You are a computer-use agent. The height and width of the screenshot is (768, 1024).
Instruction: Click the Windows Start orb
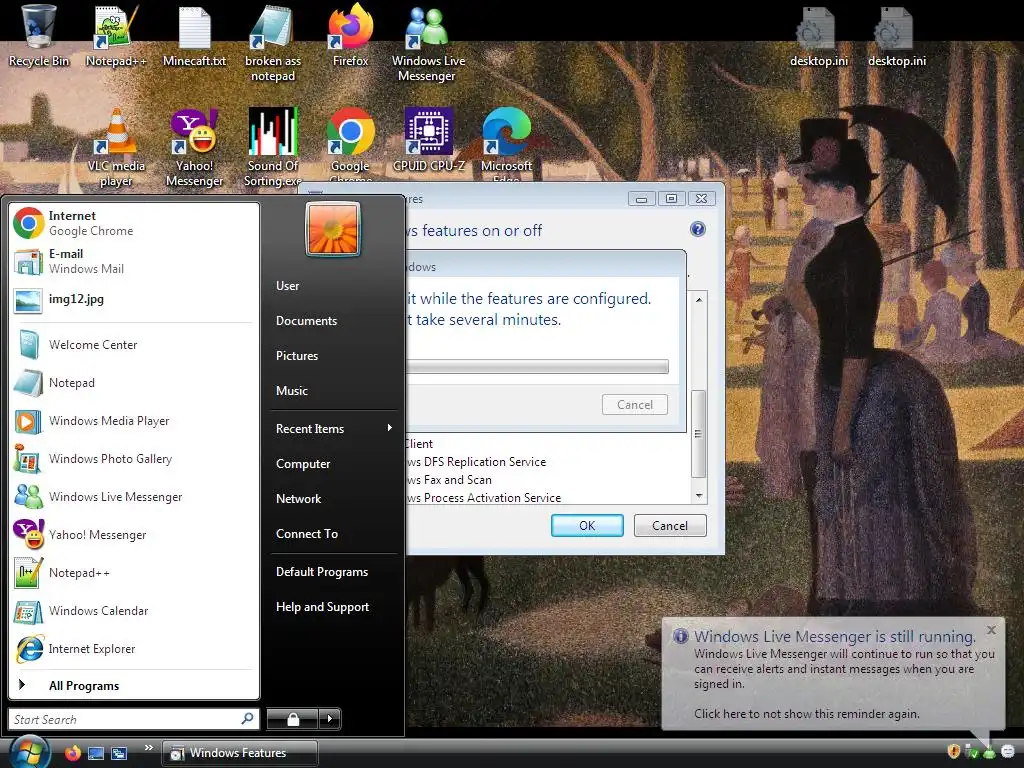(x=29, y=752)
